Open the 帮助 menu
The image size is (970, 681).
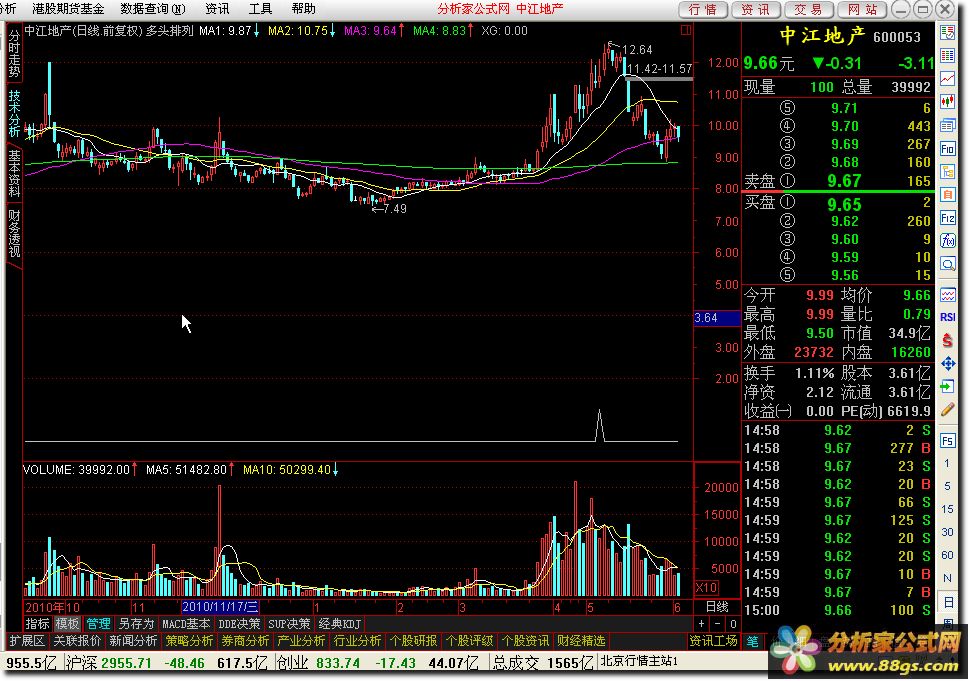303,9
